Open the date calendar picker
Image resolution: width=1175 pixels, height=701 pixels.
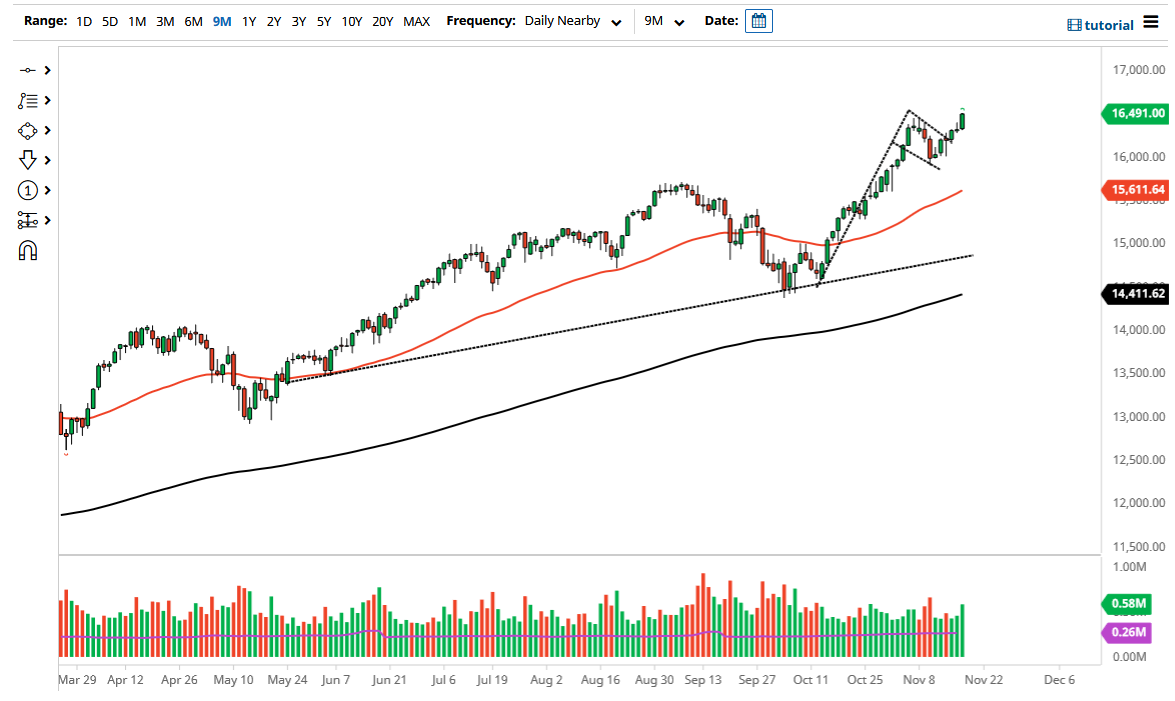(758, 20)
